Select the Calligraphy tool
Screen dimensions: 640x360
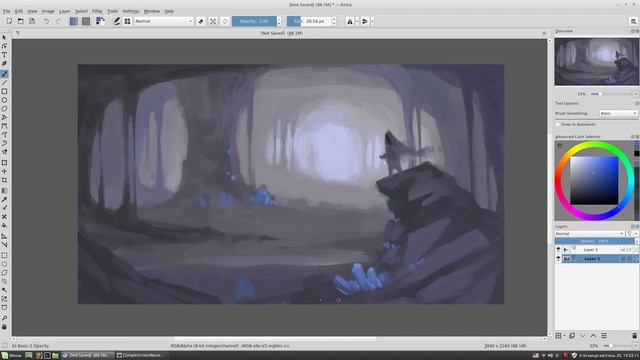click(x=4, y=64)
